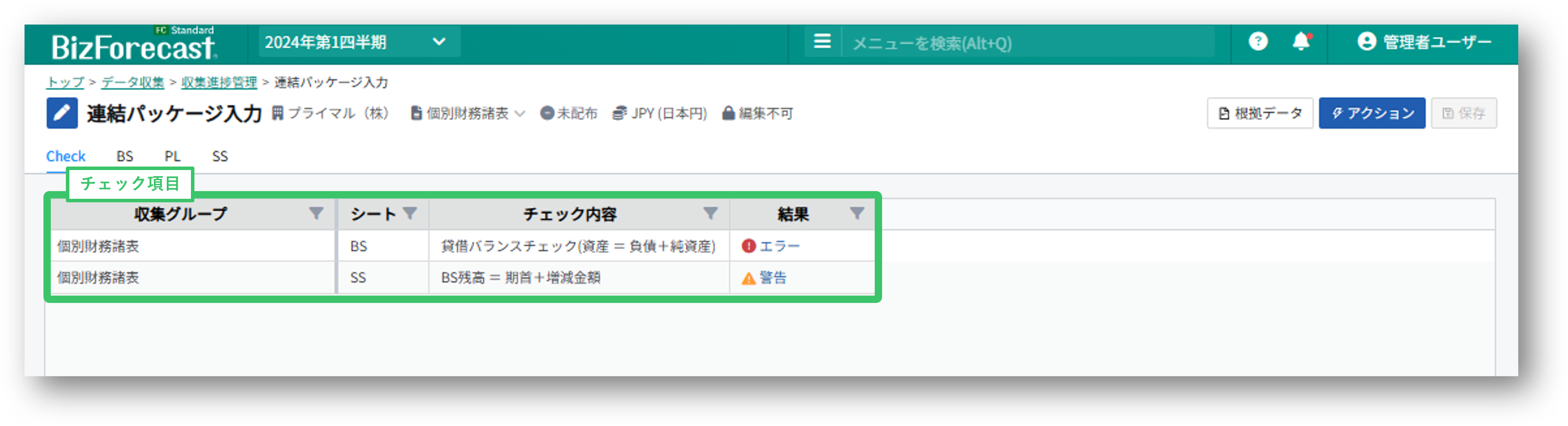Click the help question mark icon
Screen dimensions: 1568x426
click(1258, 41)
